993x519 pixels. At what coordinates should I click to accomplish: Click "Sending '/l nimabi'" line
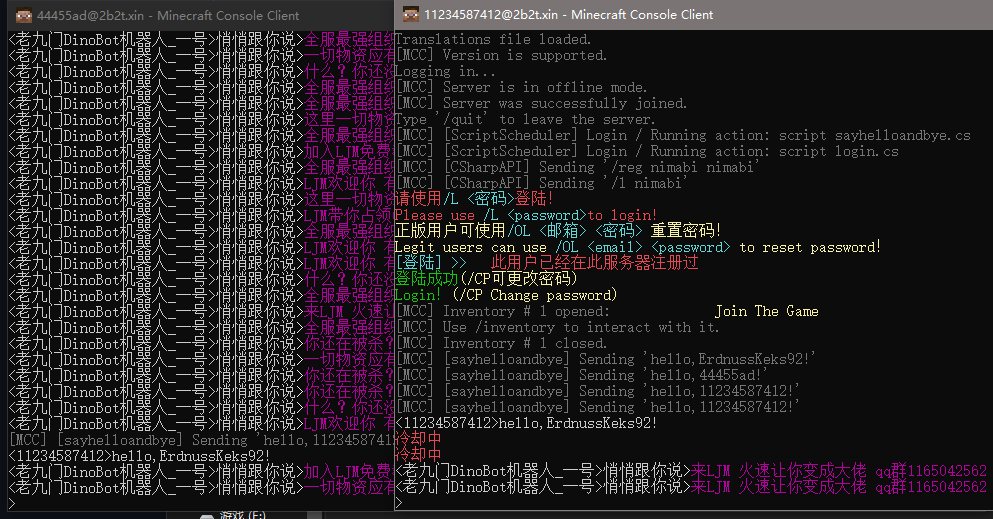point(541,183)
